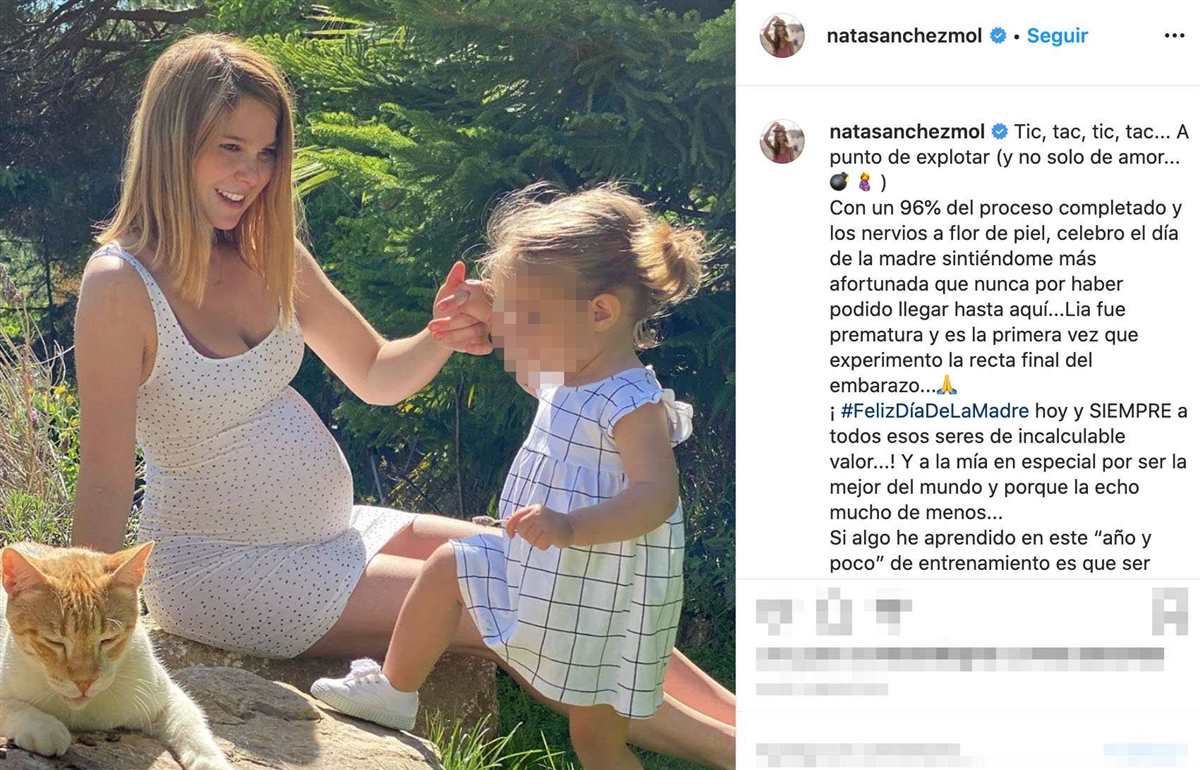Click the verified badge inside the caption
1200x770 pixels.
[999, 132]
